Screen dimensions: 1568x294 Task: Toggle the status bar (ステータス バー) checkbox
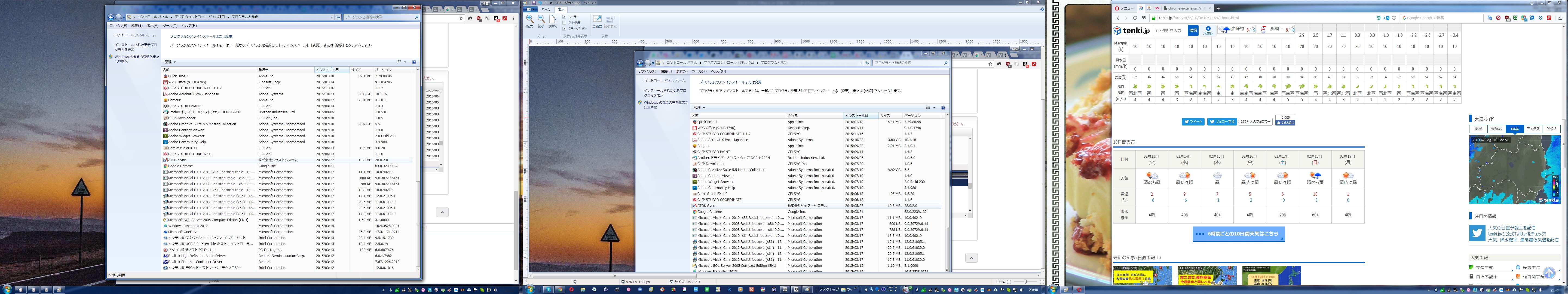tap(564, 29)
